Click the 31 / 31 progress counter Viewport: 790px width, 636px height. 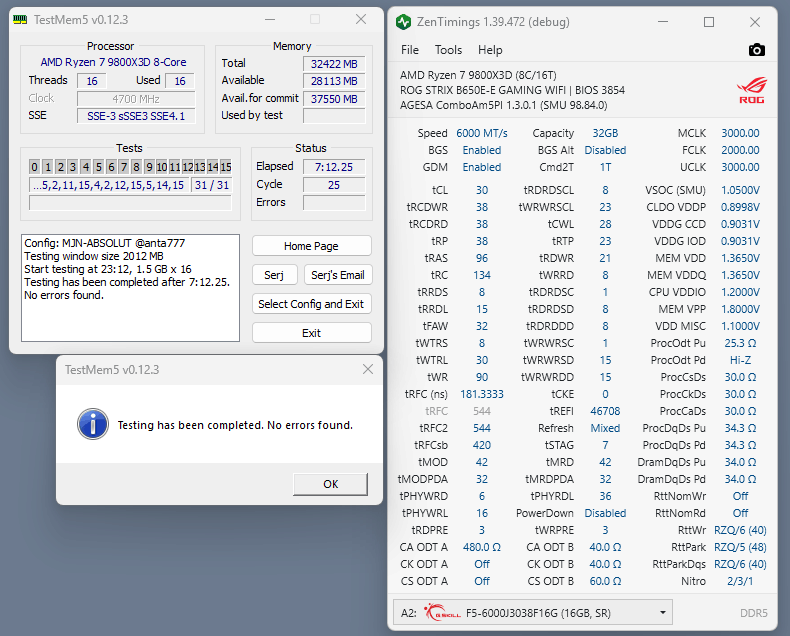(212, 185)
